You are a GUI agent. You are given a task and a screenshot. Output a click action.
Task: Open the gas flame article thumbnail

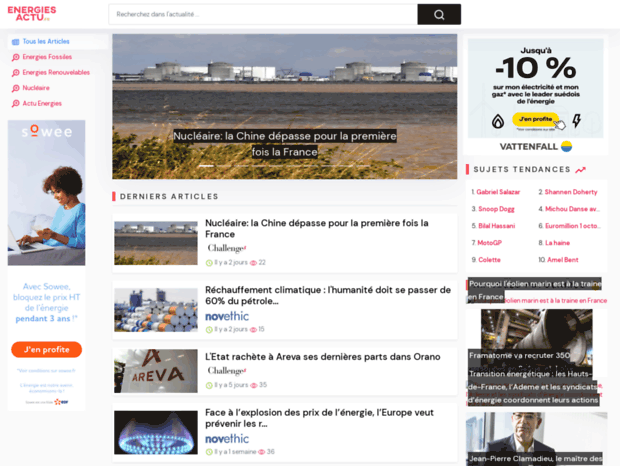[x=155, y=432]
